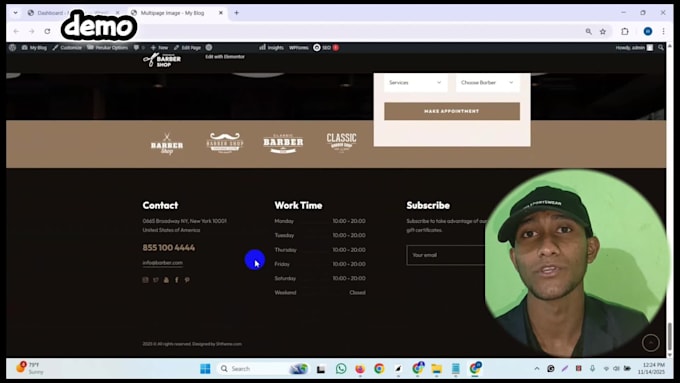Click Edit Page in admin bar
680x383 pixels.
(x=187, y=48)
